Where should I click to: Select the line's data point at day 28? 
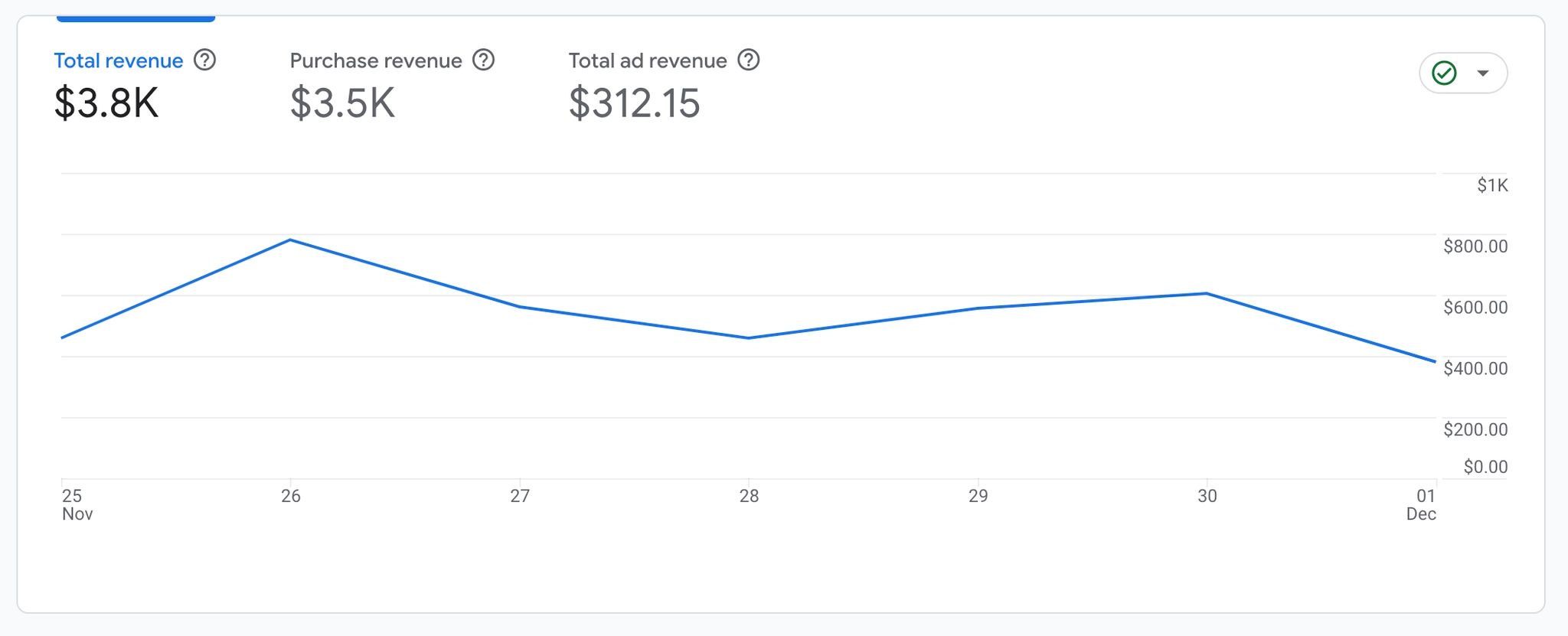[749, 338]
